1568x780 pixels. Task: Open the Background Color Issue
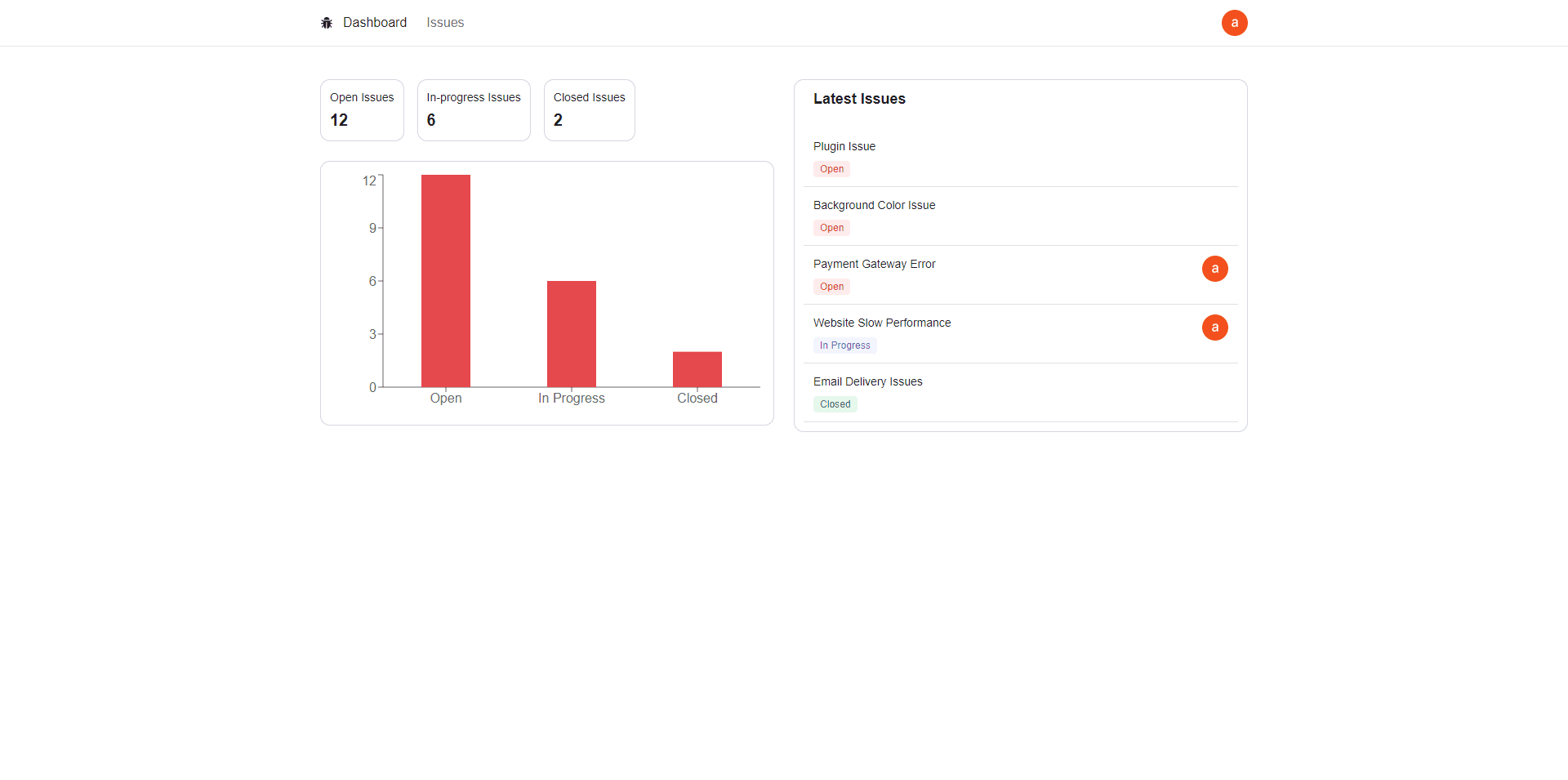click(874, 205)
